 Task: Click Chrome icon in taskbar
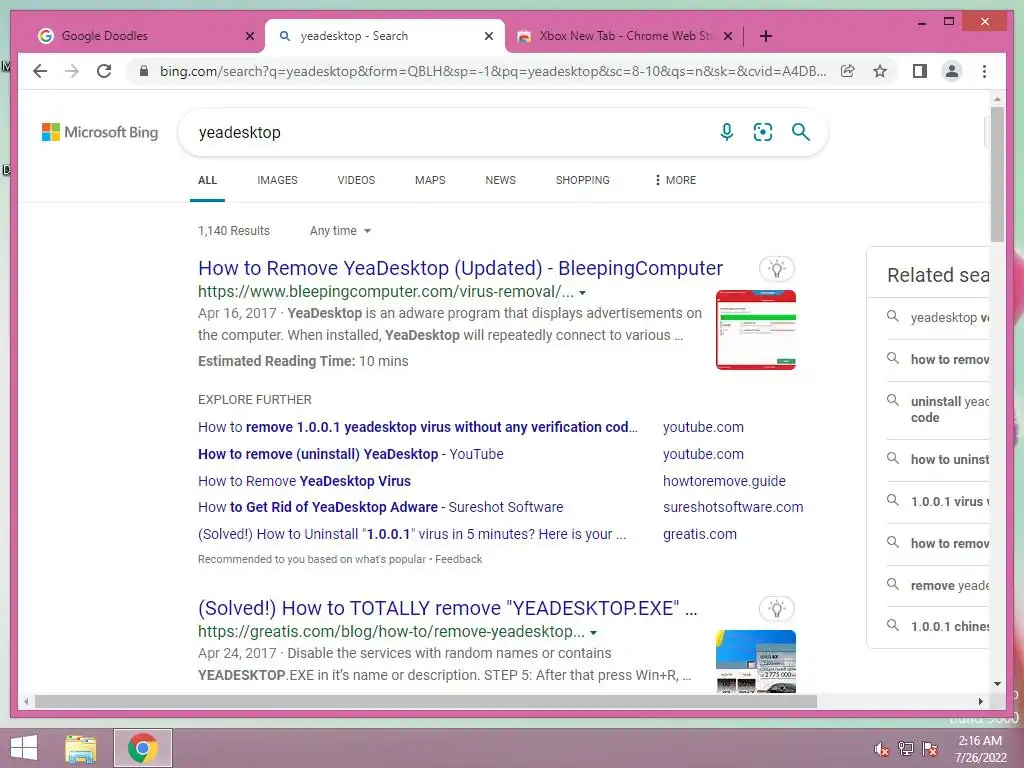(142, 748)
